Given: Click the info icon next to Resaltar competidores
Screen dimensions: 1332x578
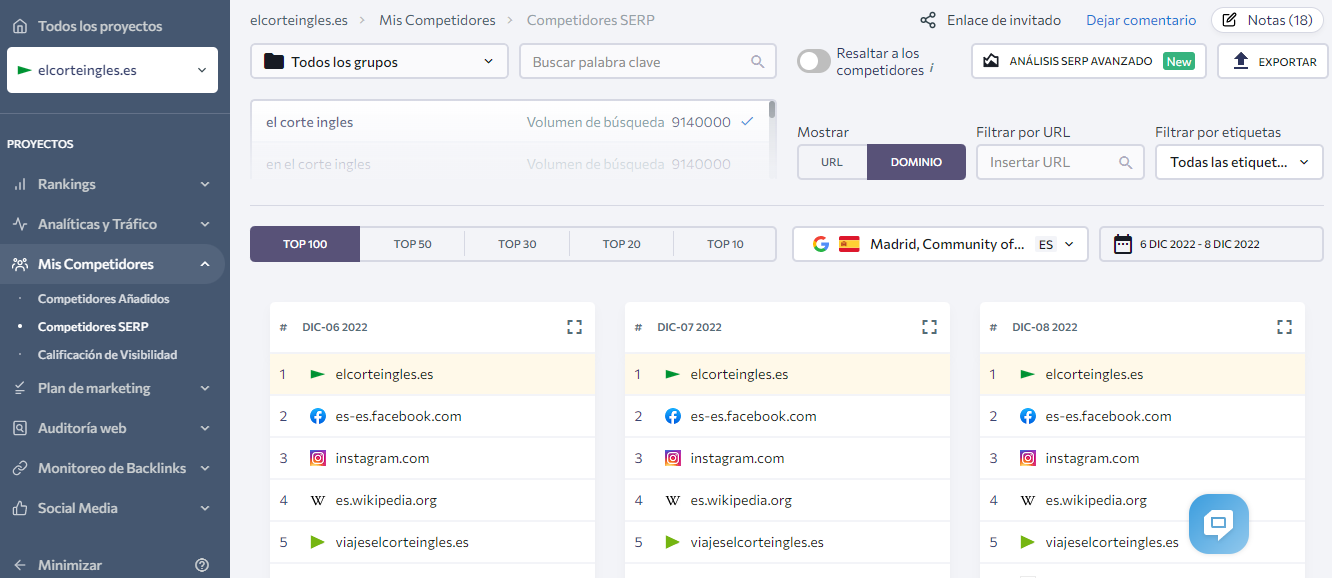Looking at the screenshot, I should (x=932, y=69).
